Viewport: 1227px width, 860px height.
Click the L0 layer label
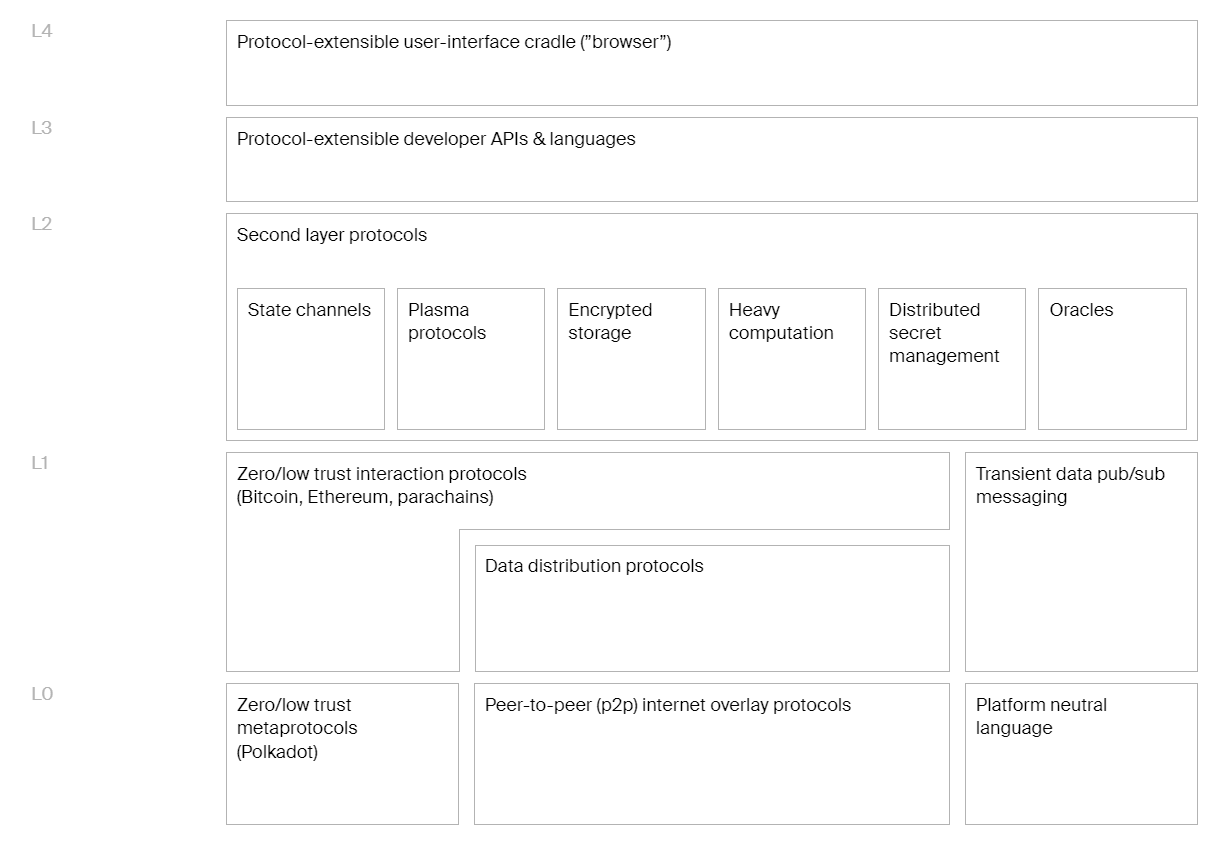click(x=41, y=693)
